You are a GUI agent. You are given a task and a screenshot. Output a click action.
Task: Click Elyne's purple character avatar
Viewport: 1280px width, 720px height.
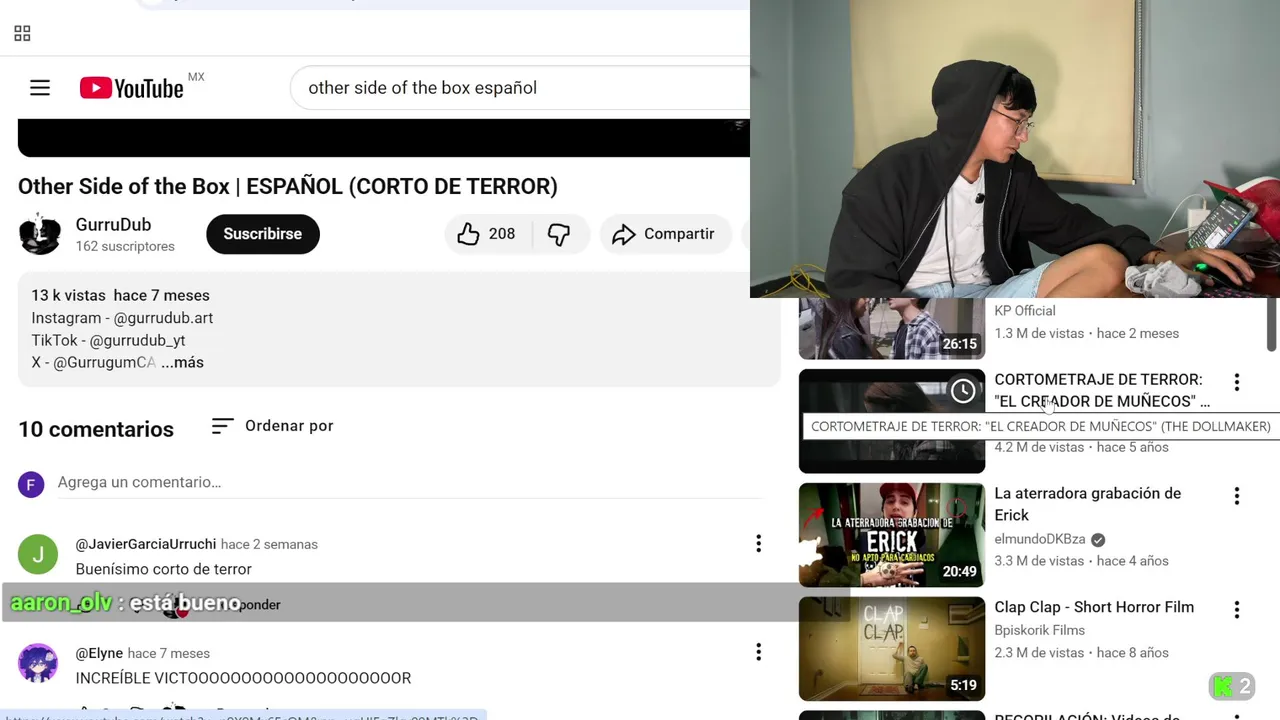click(x=38, y=663)
